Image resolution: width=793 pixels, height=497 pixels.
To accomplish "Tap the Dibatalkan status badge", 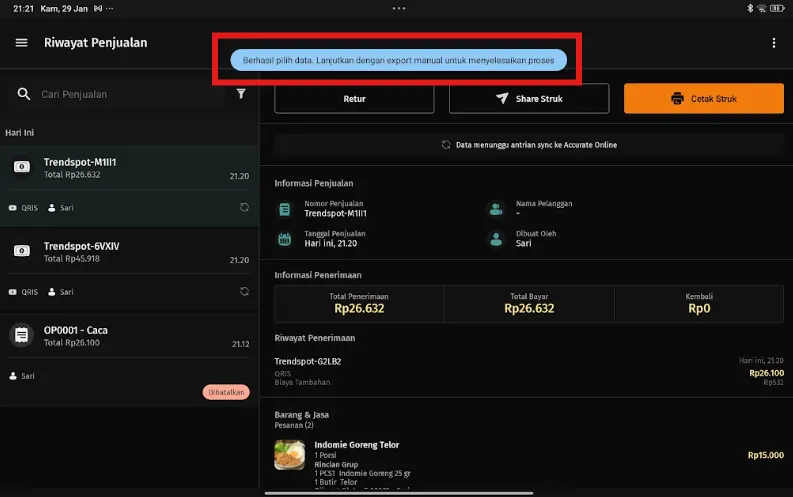I will pos(226,392).
